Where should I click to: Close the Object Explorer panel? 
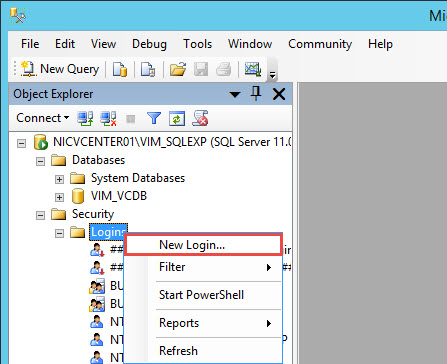tap(279, 94)
